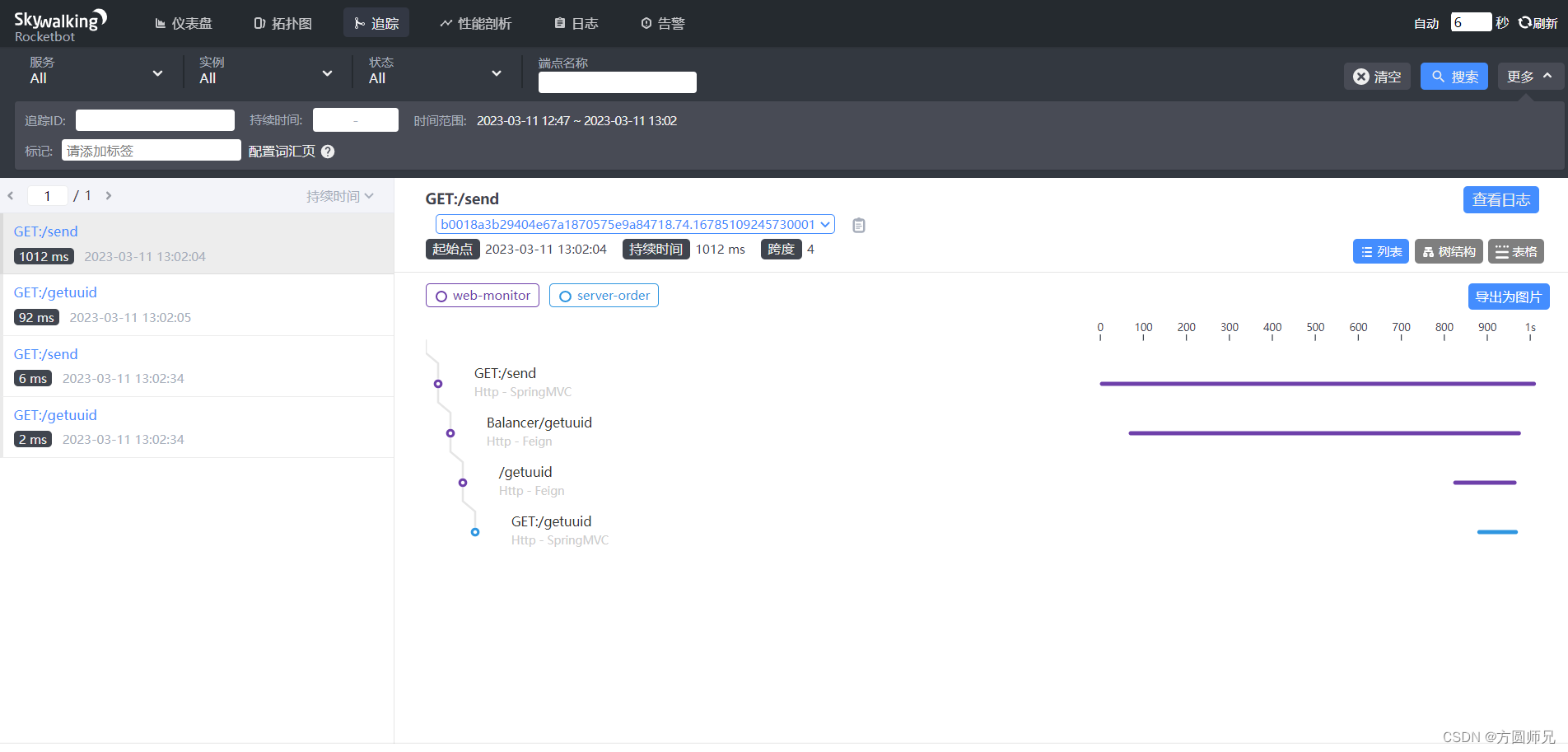Go to the 日志 log tab
Viewport: 1568px width, 752px height.
(x=576, y=23)
